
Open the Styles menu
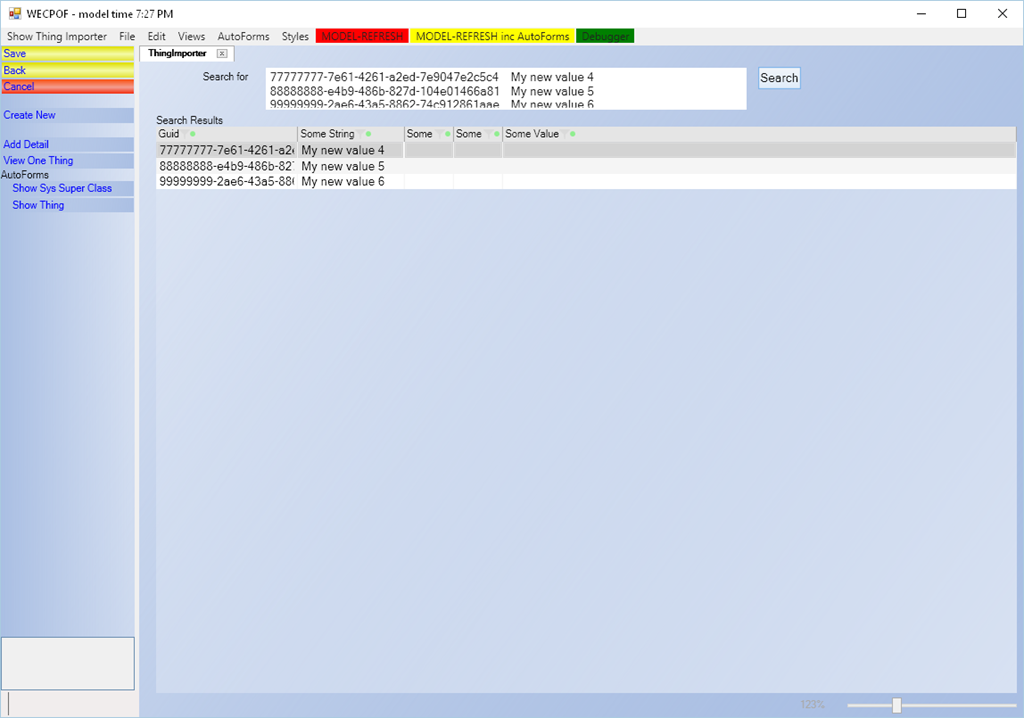tap(295, 36)
